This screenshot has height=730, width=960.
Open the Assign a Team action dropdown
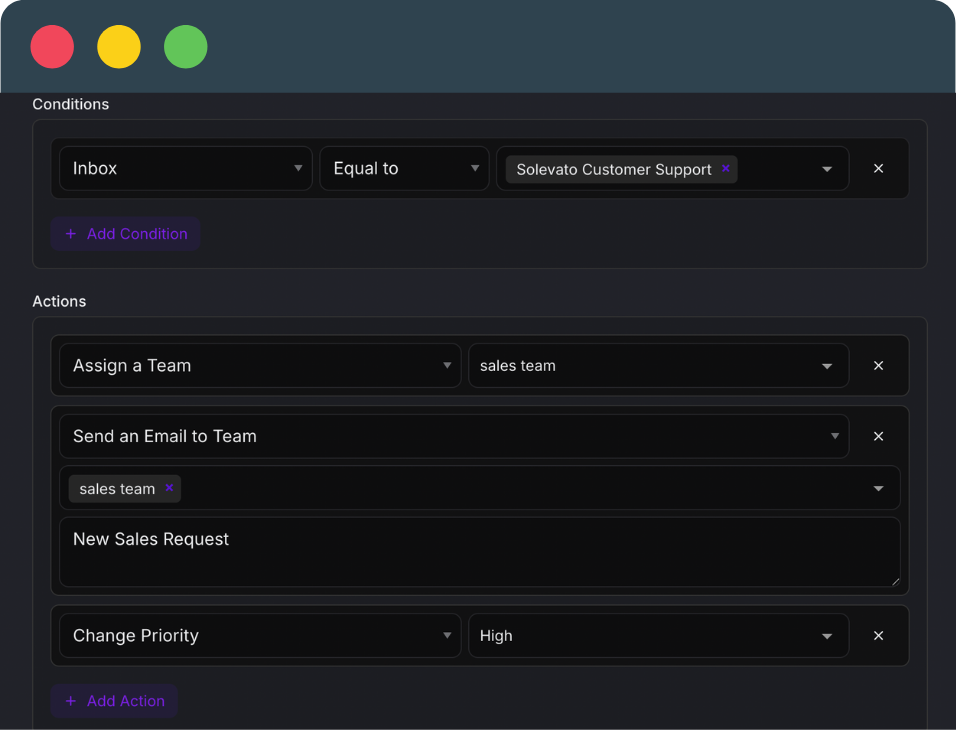(260, 366)
